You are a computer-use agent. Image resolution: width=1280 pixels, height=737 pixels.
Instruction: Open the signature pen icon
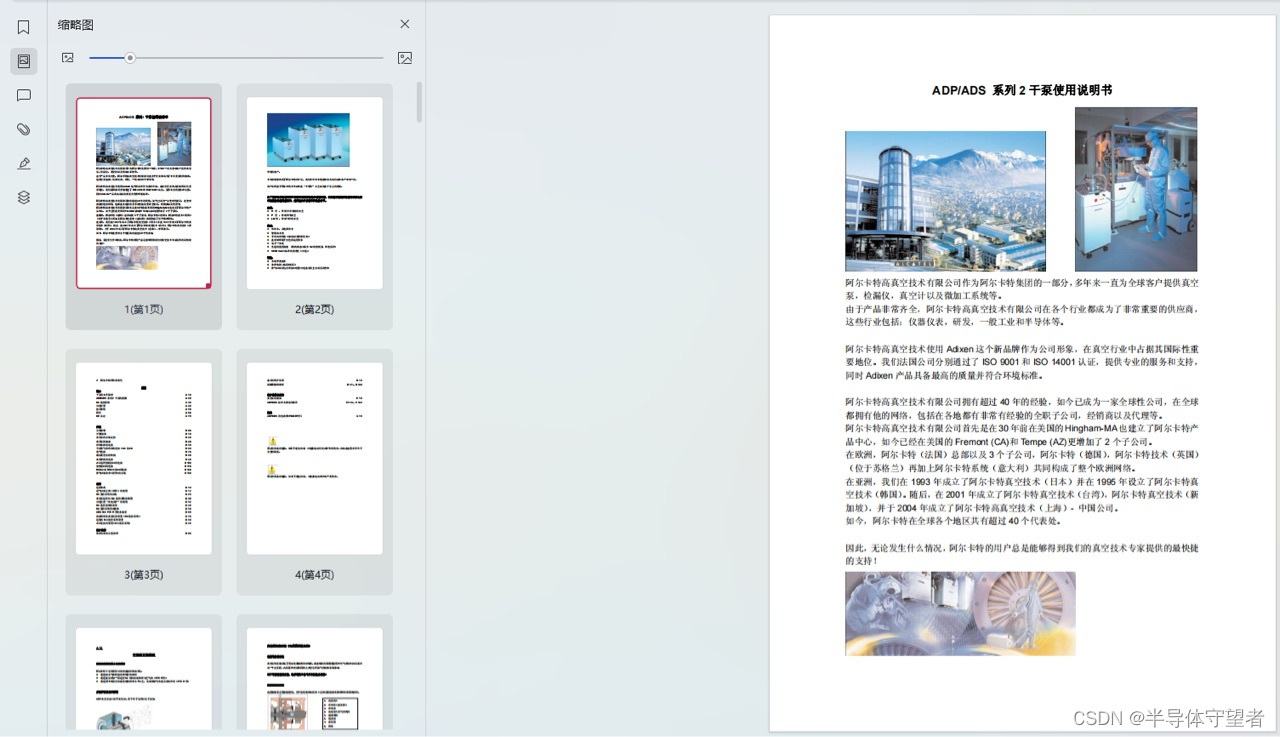[x=24, y=163]
